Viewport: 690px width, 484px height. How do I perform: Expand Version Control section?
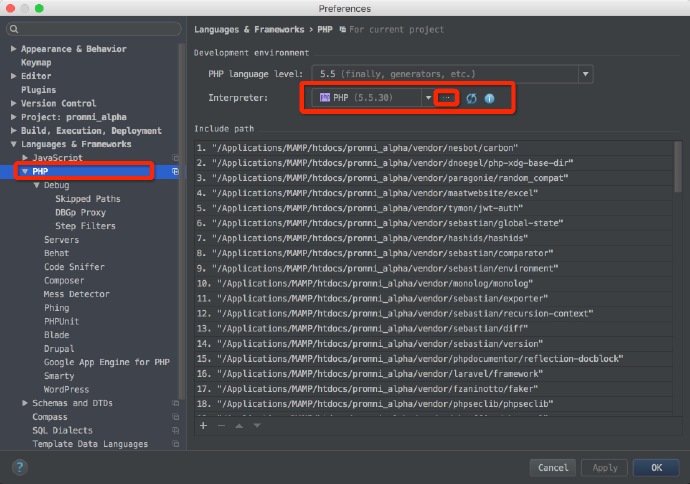(14, 103)
